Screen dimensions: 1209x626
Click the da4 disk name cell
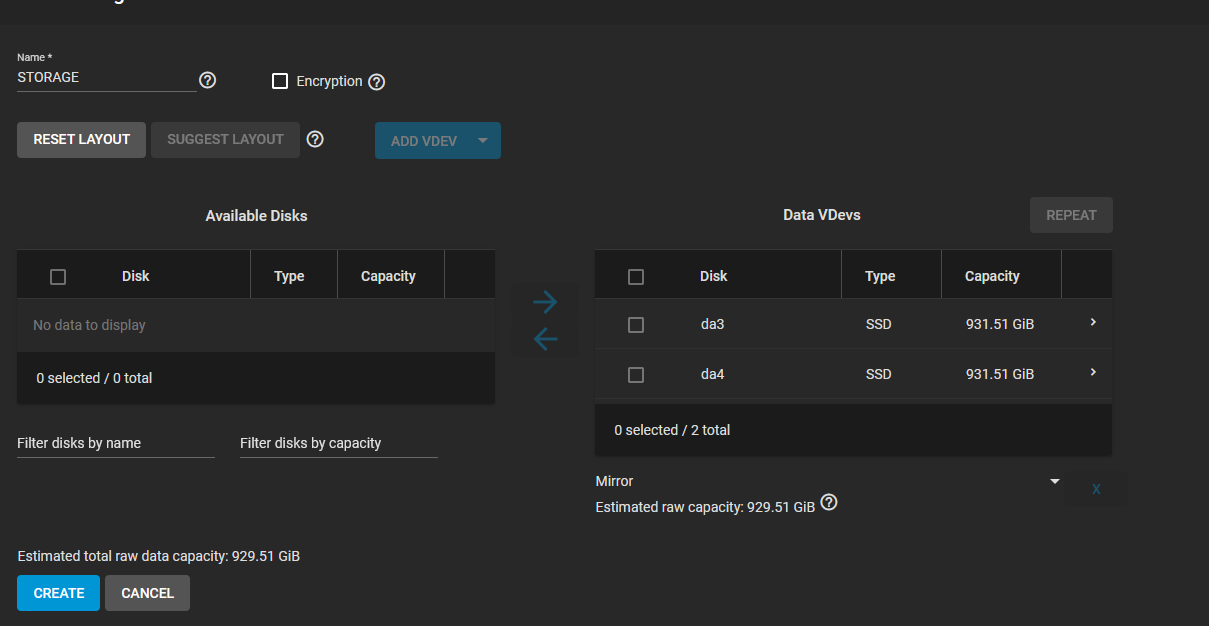(x=713, y=374)
